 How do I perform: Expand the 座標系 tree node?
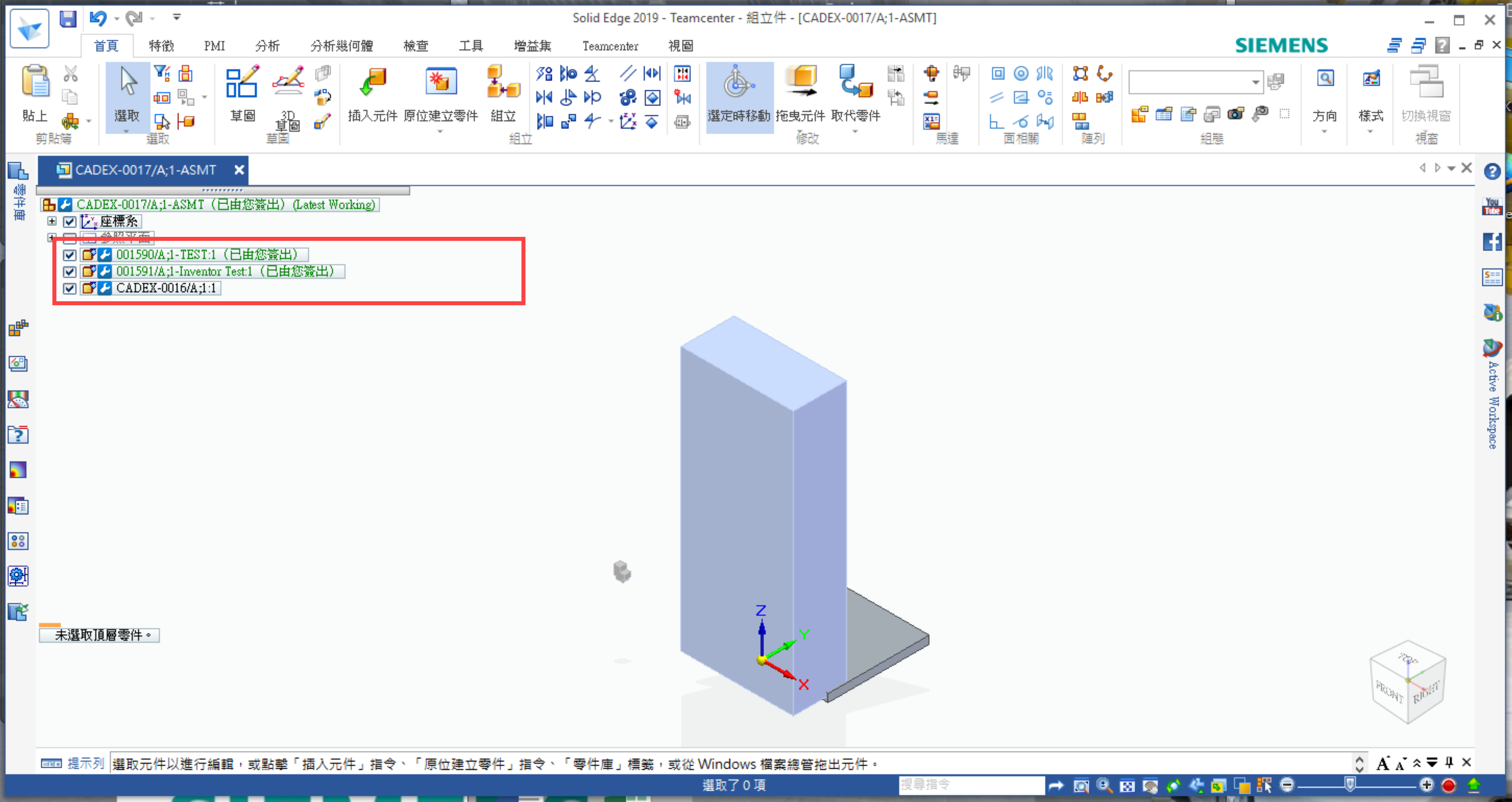point(52,221)
